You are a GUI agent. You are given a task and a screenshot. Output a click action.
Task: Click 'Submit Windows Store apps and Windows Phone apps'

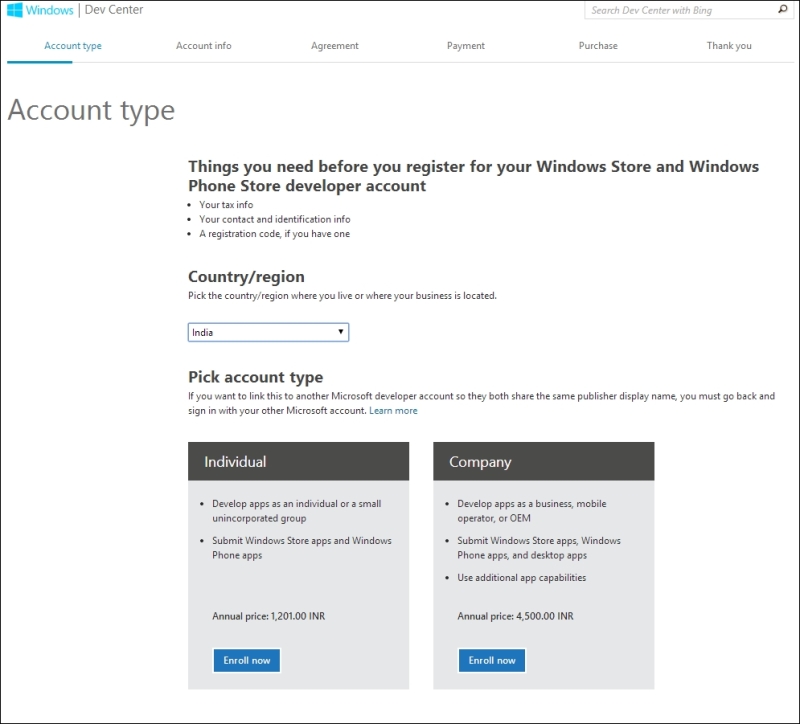[302, 548]
